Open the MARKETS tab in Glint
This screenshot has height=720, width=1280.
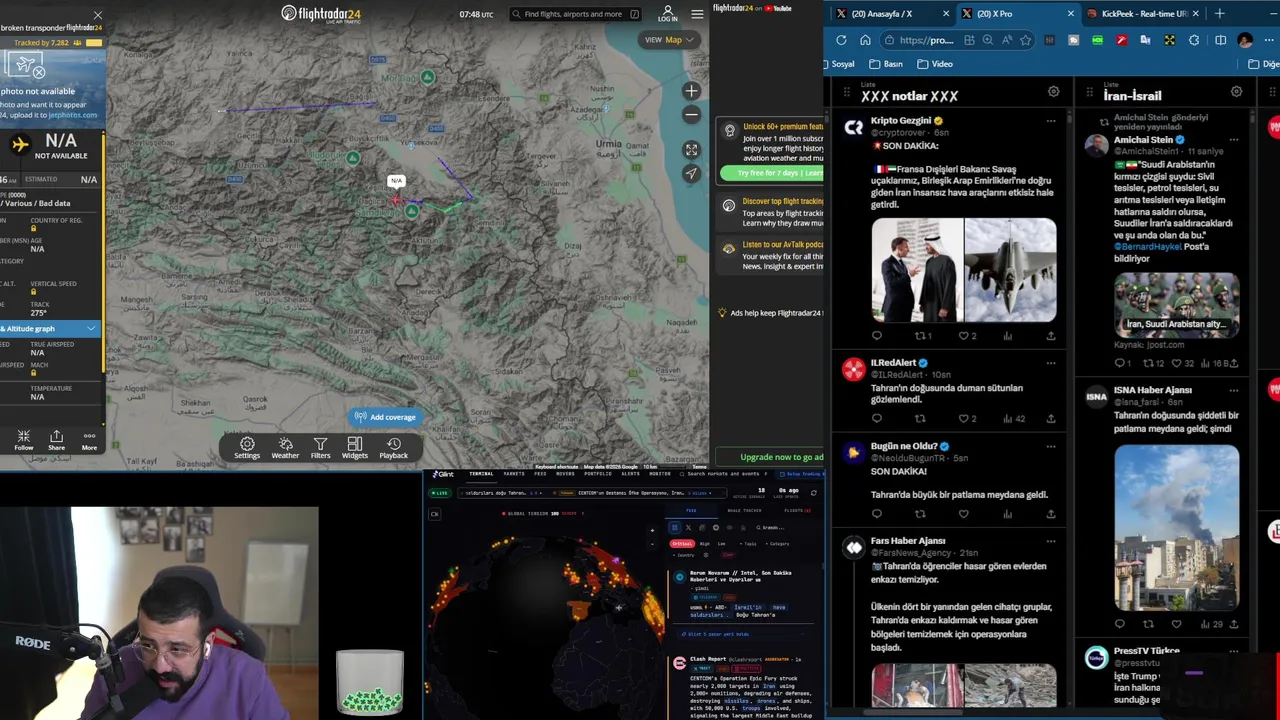click(x=514, y=474)
